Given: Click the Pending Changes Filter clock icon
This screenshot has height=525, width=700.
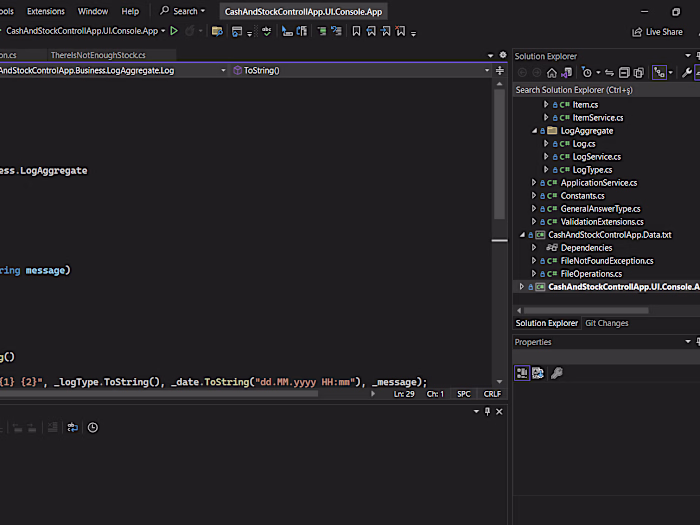Looking at the screenshot, I should click(x=588, y=73).
